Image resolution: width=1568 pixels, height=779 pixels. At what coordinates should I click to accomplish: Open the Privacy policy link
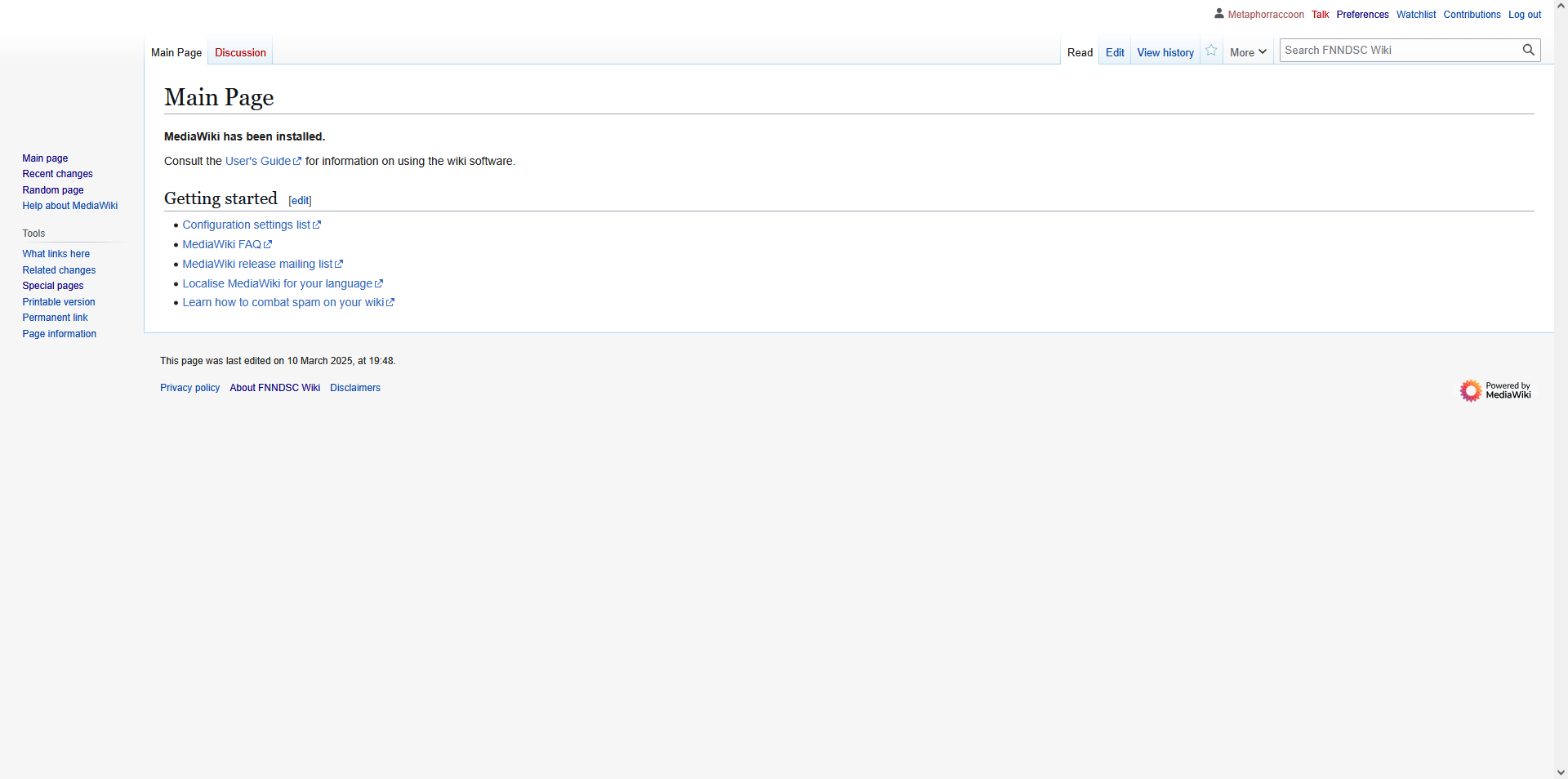tap(189, 388)
